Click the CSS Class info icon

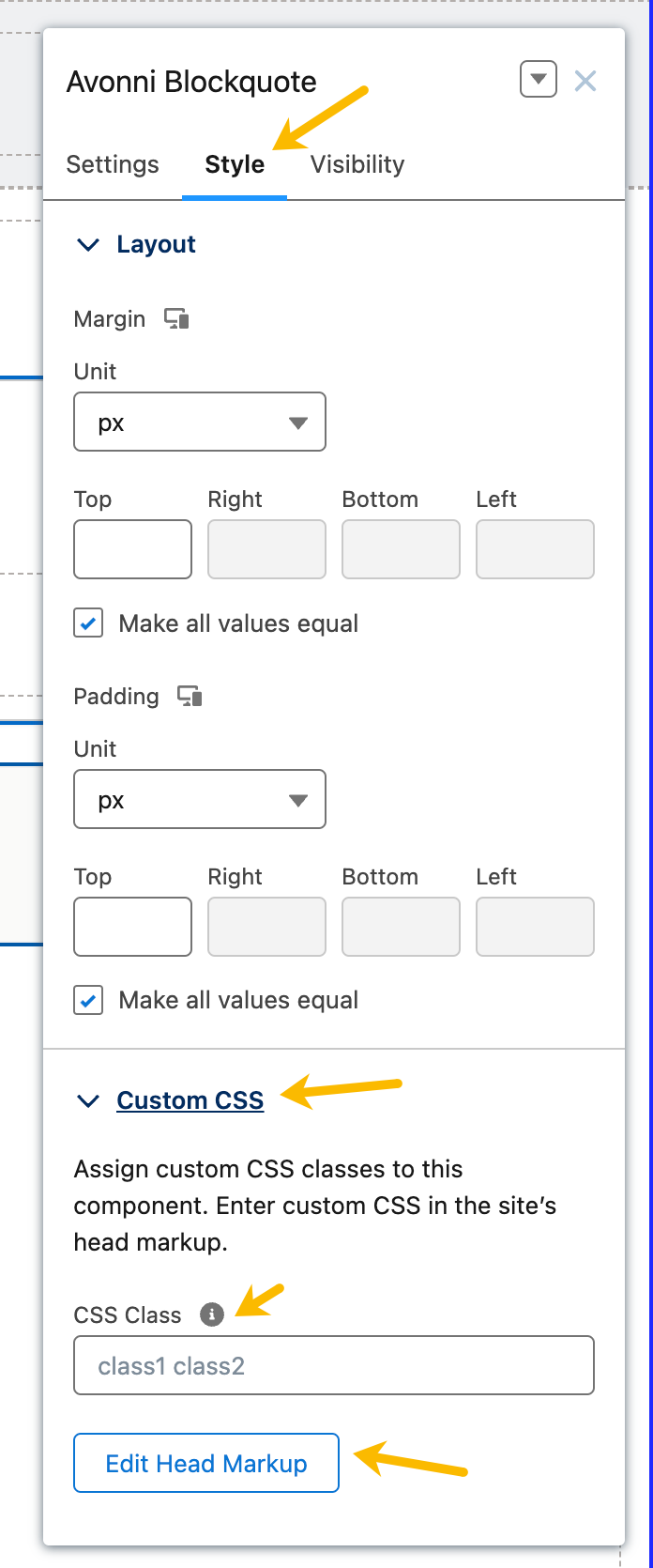coord(212,1314)
